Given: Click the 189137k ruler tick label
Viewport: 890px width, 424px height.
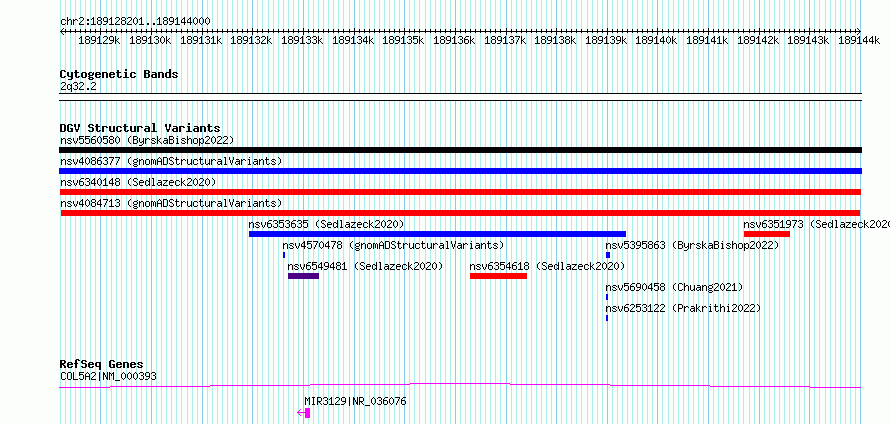Looking at the screenshot, I should (x=505, y=41).
